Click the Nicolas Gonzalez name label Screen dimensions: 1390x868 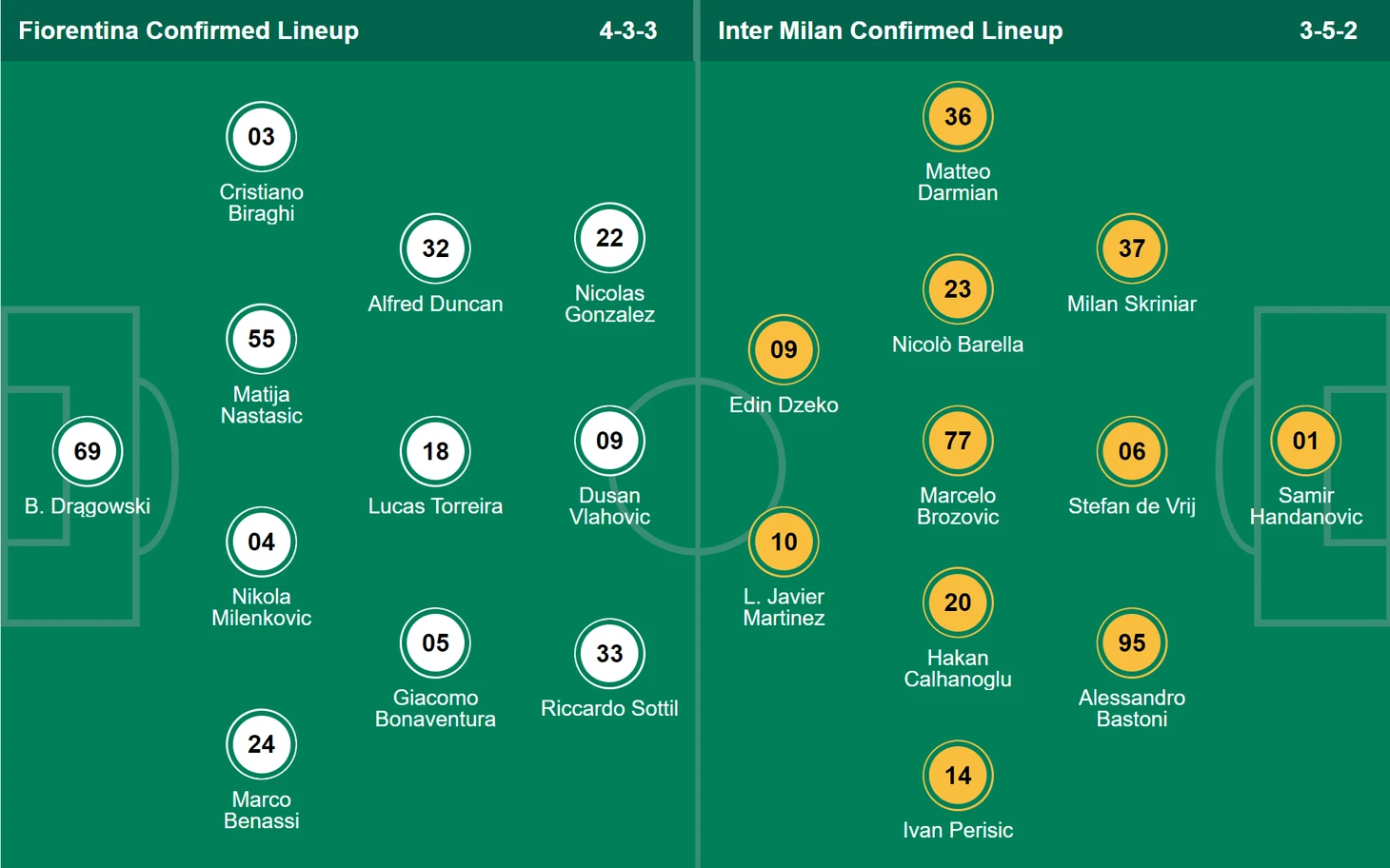click(609, 304)
